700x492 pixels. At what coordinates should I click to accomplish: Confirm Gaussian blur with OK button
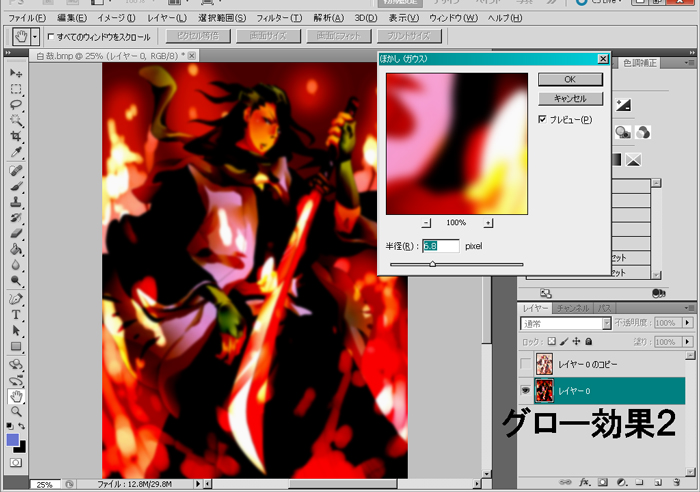click(x=569, y=79)
